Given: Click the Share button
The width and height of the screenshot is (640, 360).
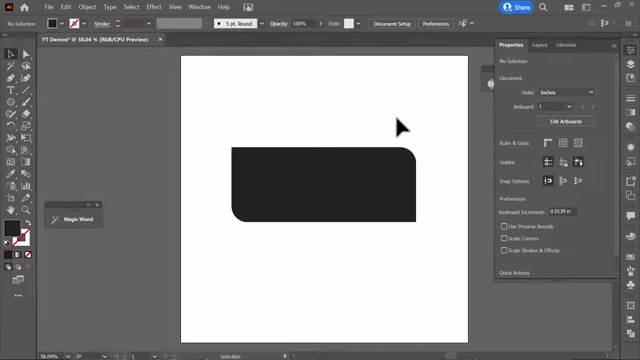Looking at the screenshot, I should click(516, 7).
